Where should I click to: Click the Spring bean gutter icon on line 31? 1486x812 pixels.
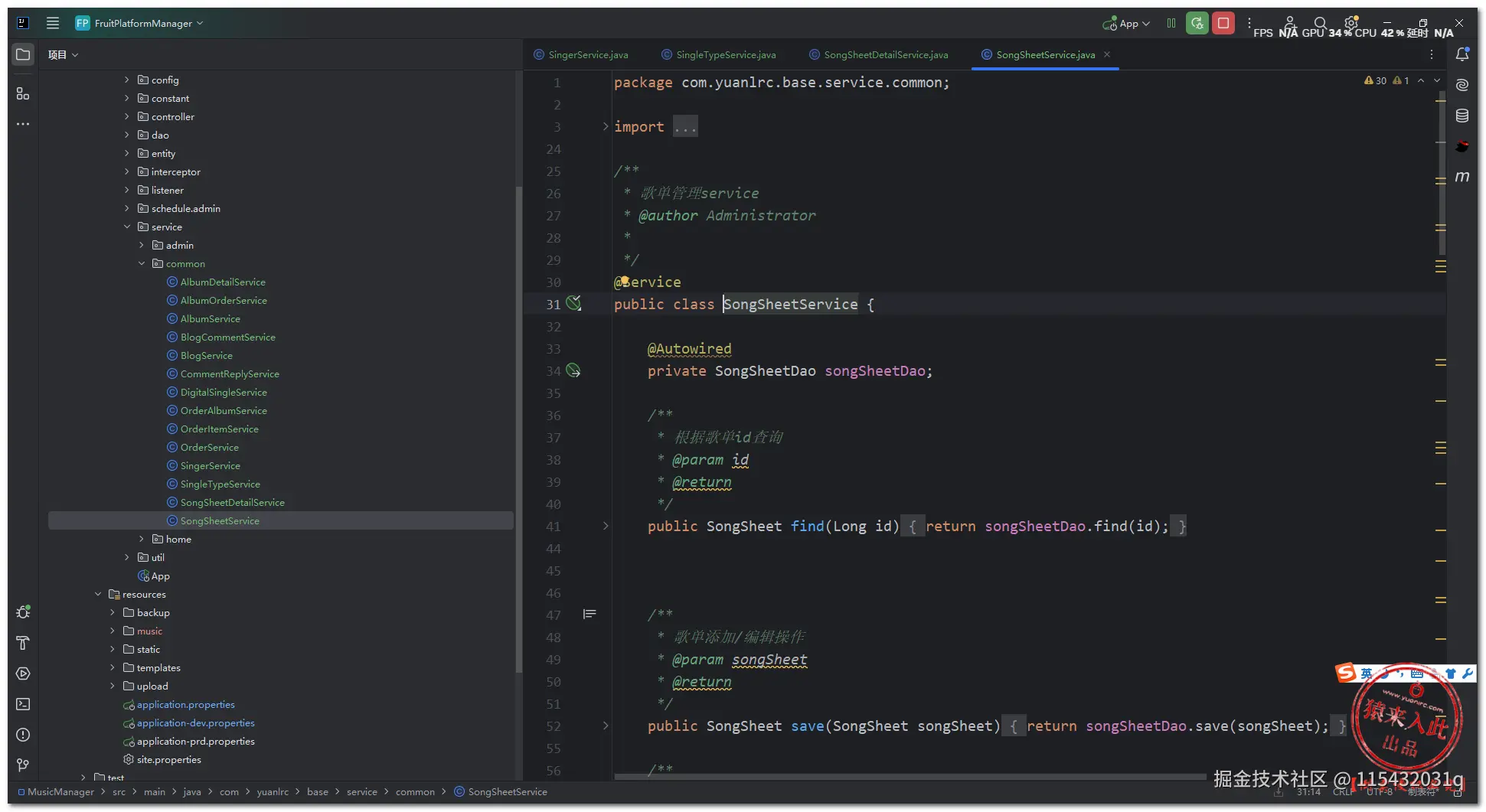pos(573,303)
